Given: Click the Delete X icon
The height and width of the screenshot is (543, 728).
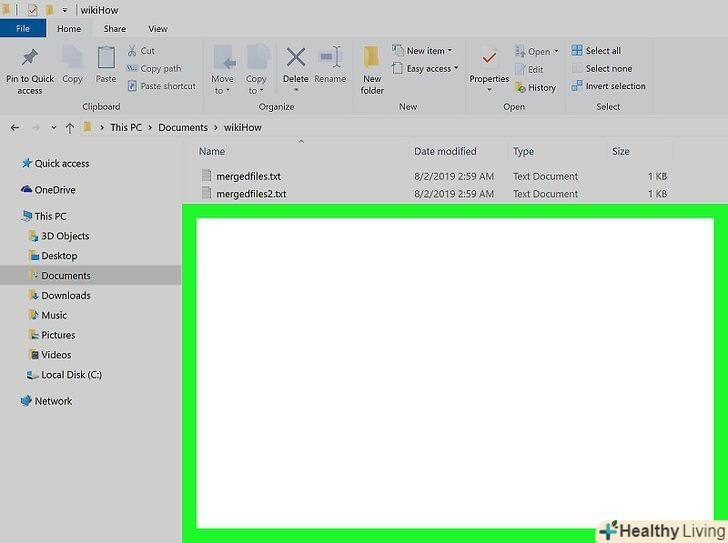Looking at the screenshot, I should [x=296, y=58].
